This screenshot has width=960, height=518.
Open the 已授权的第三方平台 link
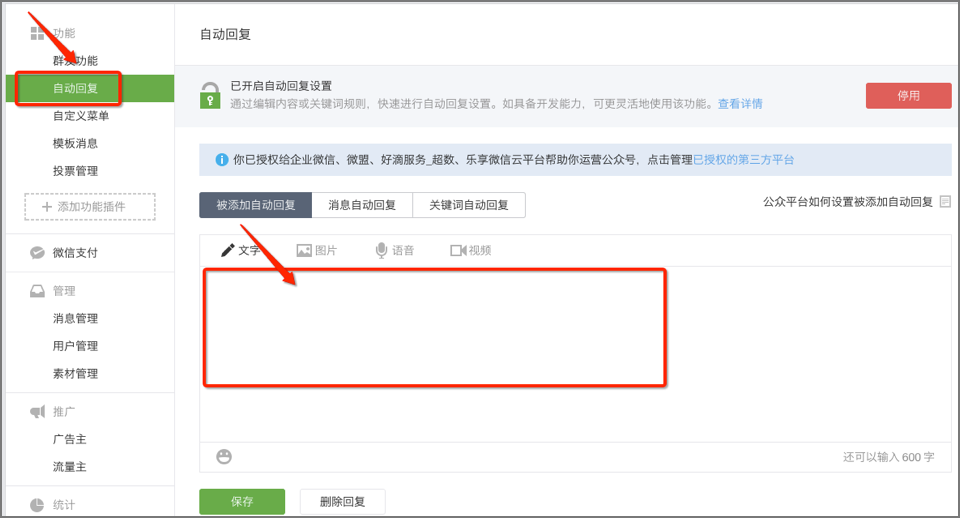tap(743, 159)
